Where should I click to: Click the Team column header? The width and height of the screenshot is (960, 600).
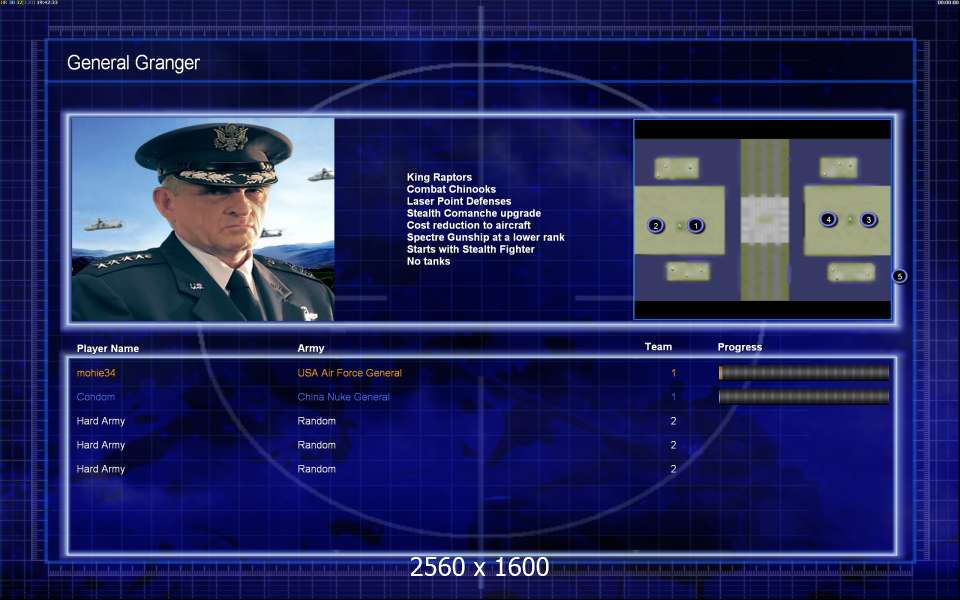(658, 347)
